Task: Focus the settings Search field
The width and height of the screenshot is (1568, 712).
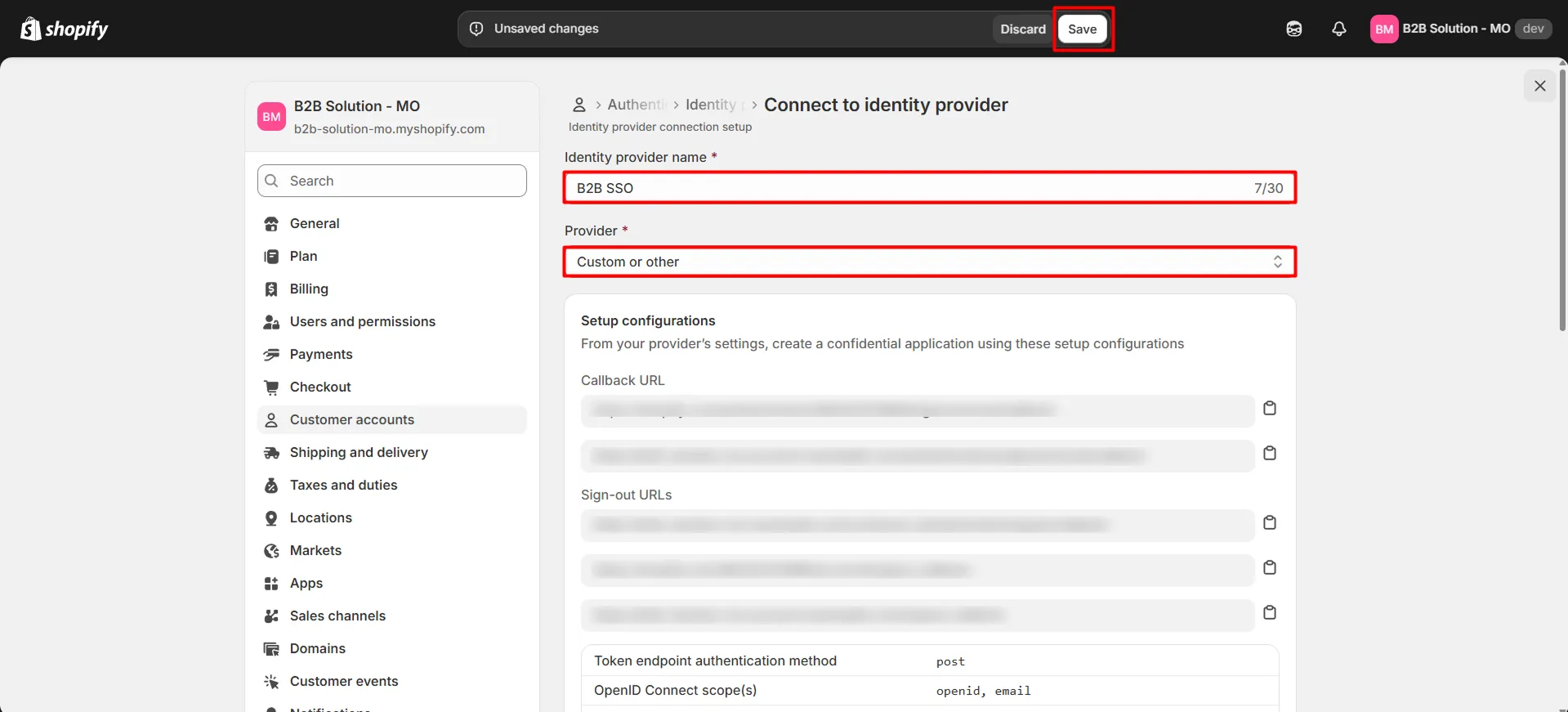Action: click(392, 181)
